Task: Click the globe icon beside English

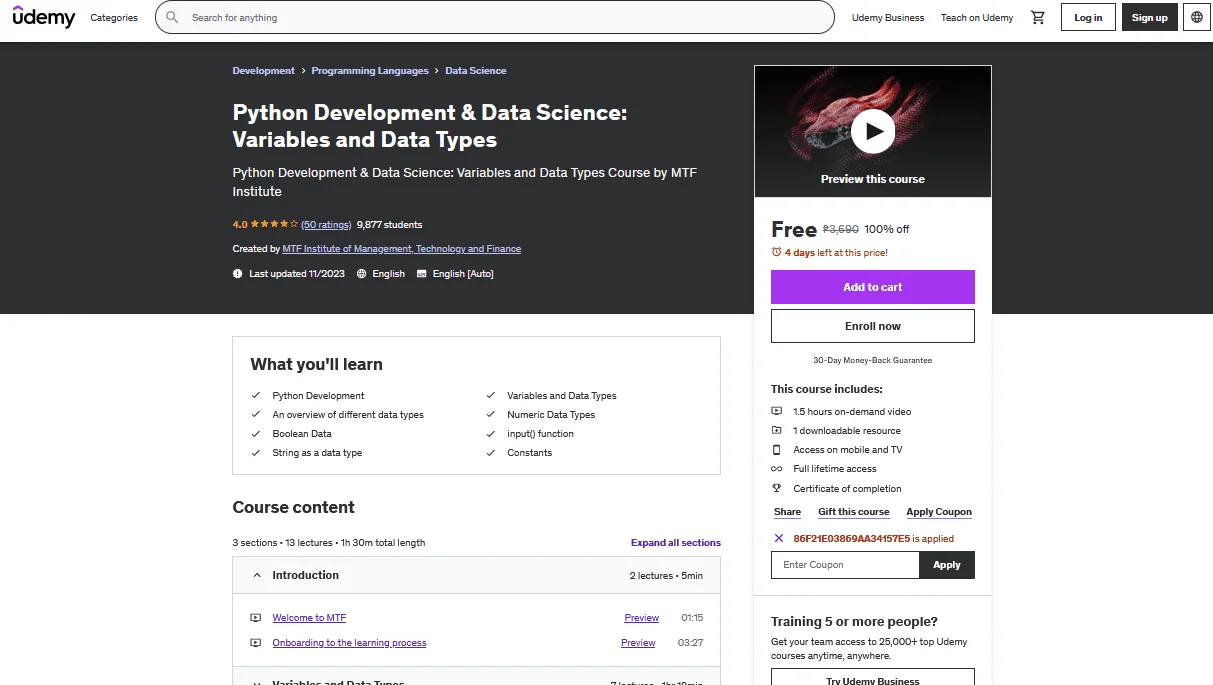Action: pyautogui.click(x=362, y=273)
